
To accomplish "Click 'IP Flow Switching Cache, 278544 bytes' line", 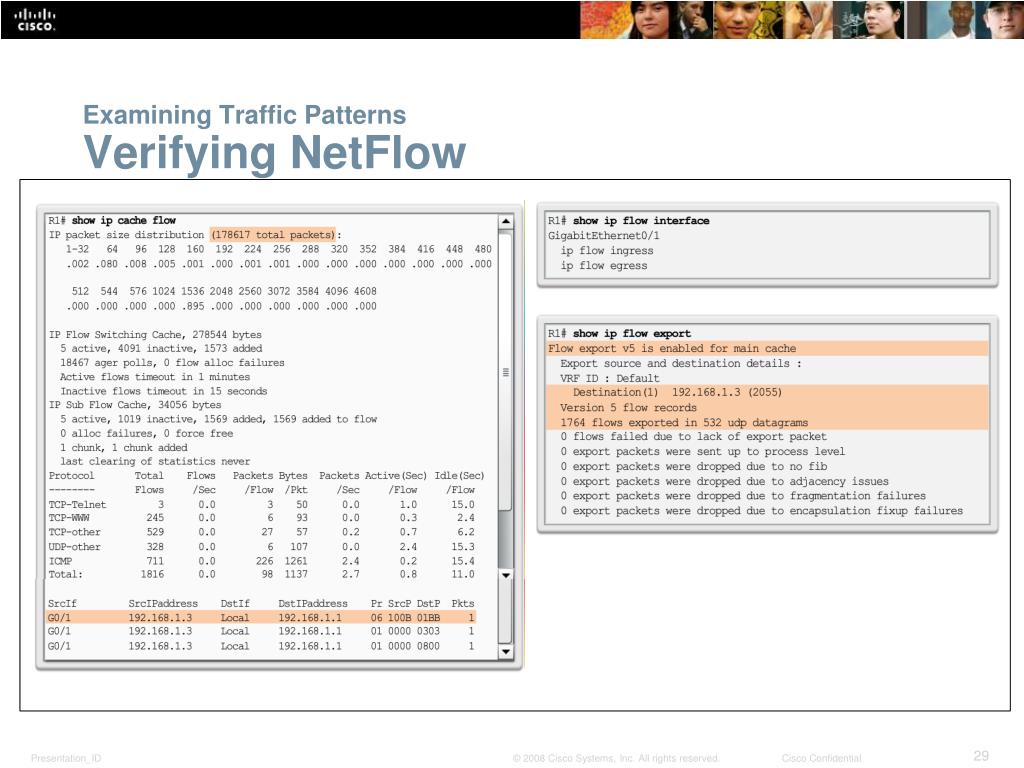I will 155,334.
